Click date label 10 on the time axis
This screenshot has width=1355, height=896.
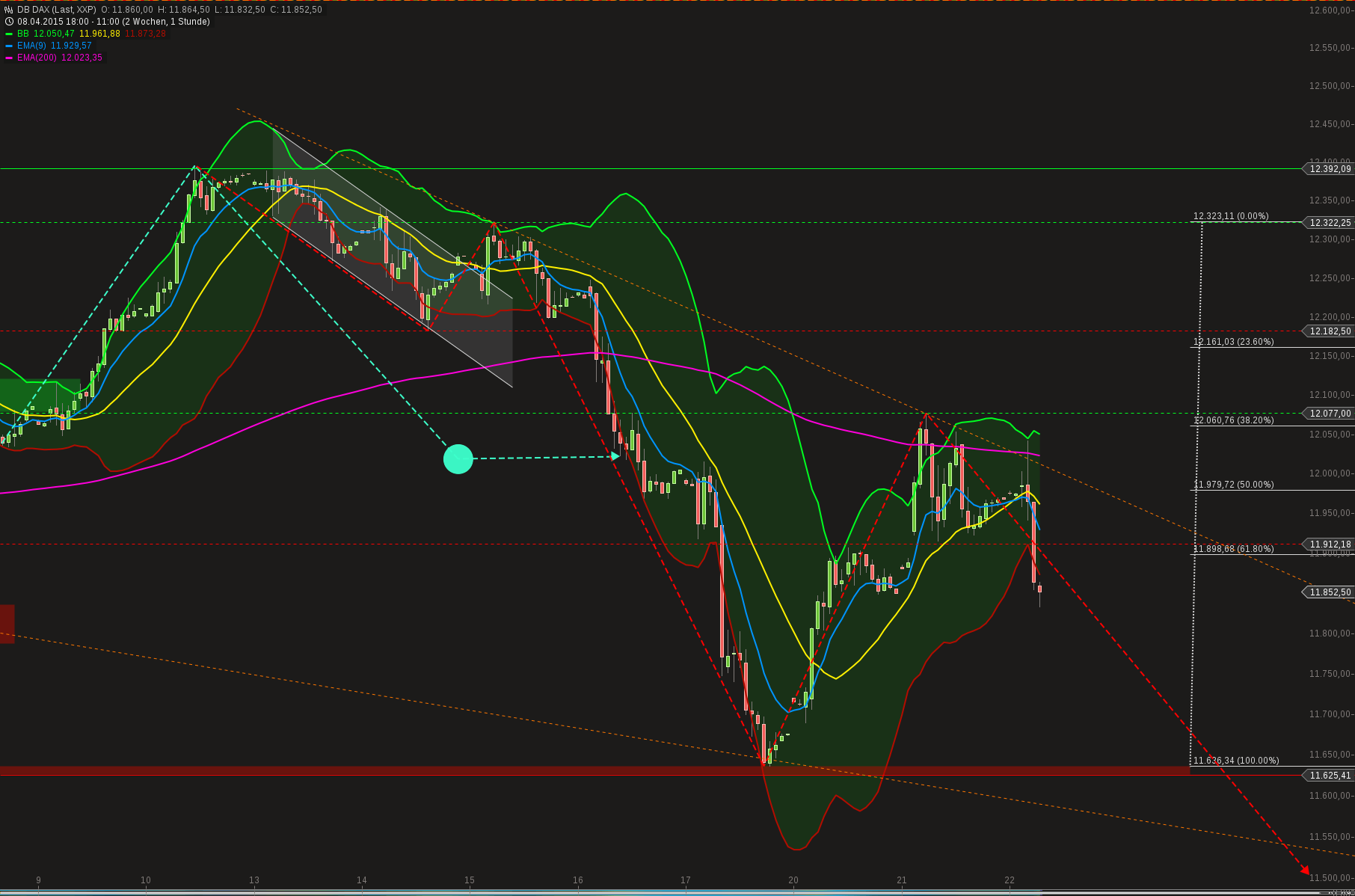(x=146, y=880)
